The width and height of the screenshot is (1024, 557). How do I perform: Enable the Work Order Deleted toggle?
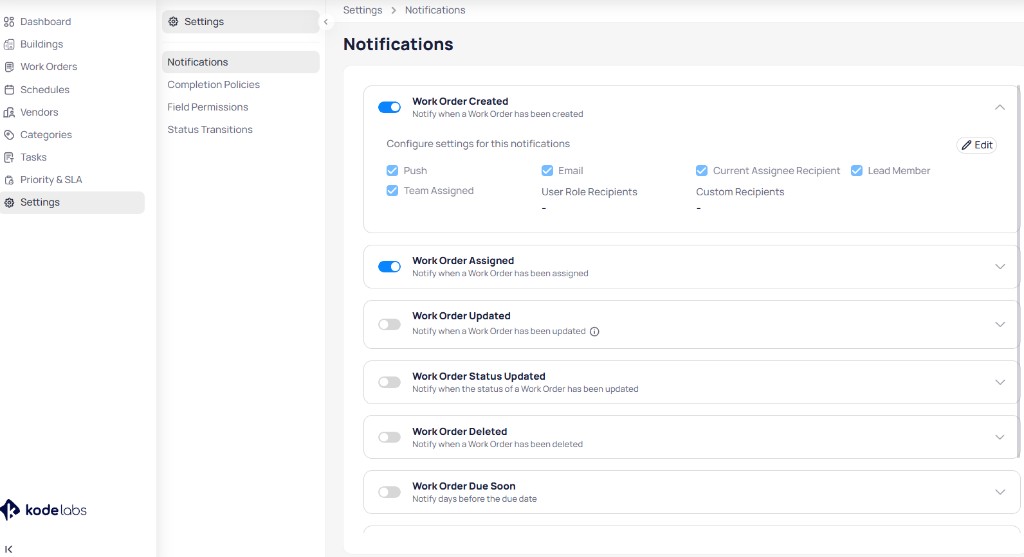tap(389, 437)
